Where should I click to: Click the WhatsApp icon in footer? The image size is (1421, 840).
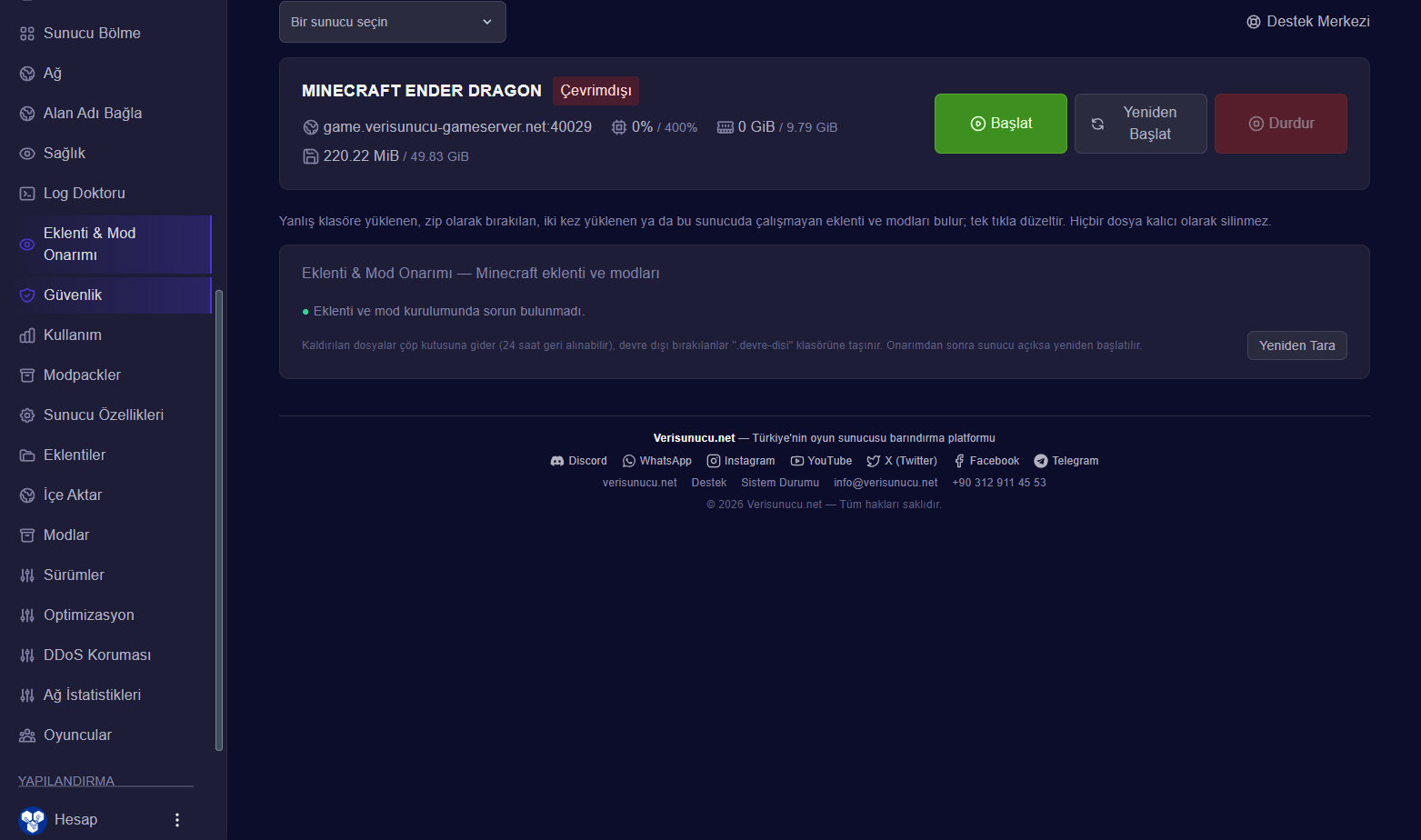(628, 461)
